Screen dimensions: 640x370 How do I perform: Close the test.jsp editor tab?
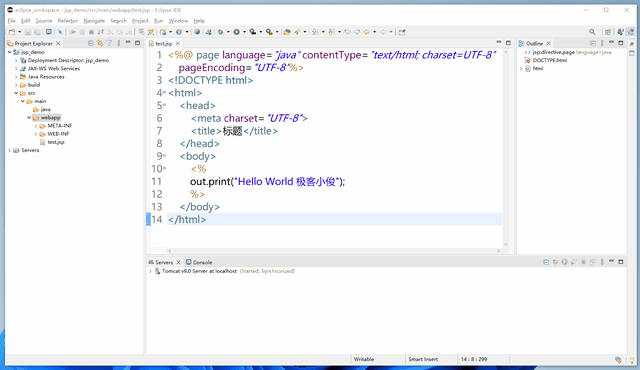(x=178, y=43)
